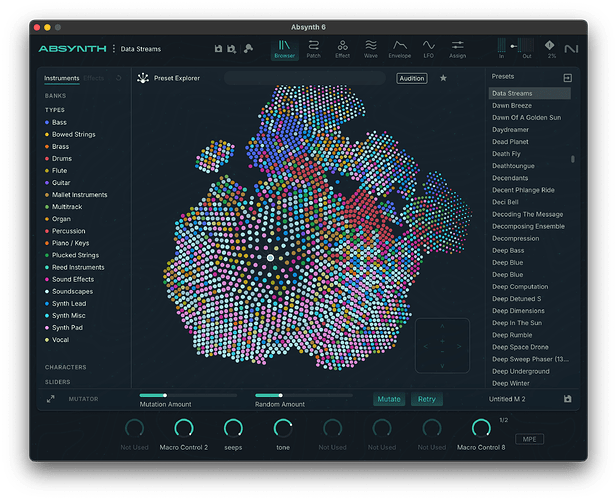Screen dimensions: 616x500
Task: Click the save preset icon in header
Action: pos(218,48)
